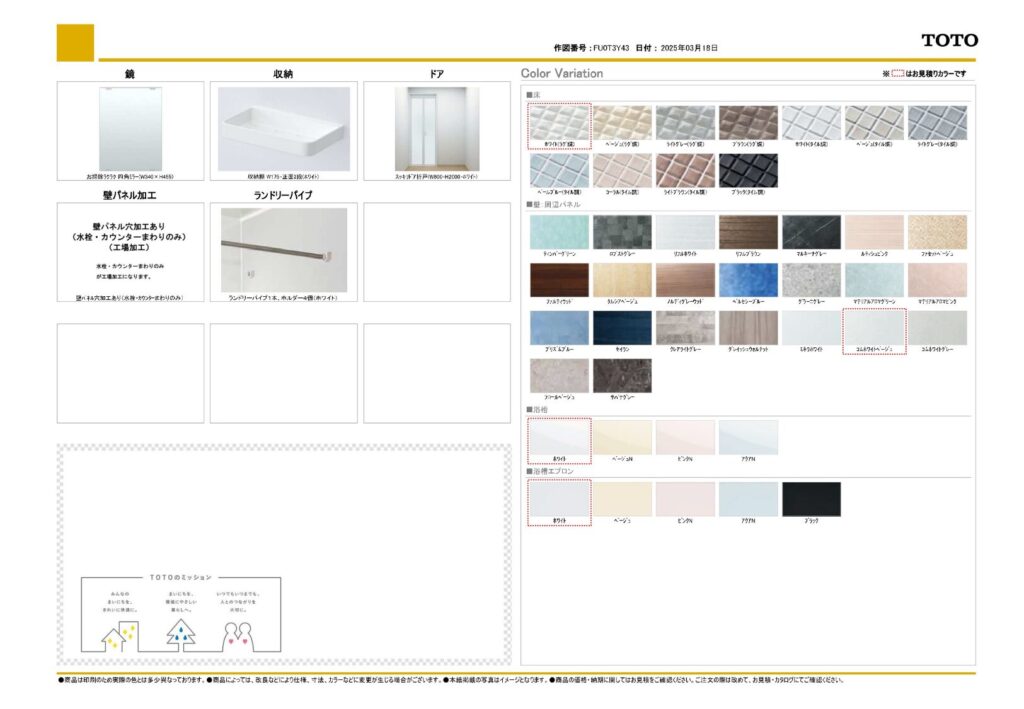Image resolution: width=1024 pixels, height=709 pixels.
Task: Click the TOTO logo in the header
Action: coord(949,40)
